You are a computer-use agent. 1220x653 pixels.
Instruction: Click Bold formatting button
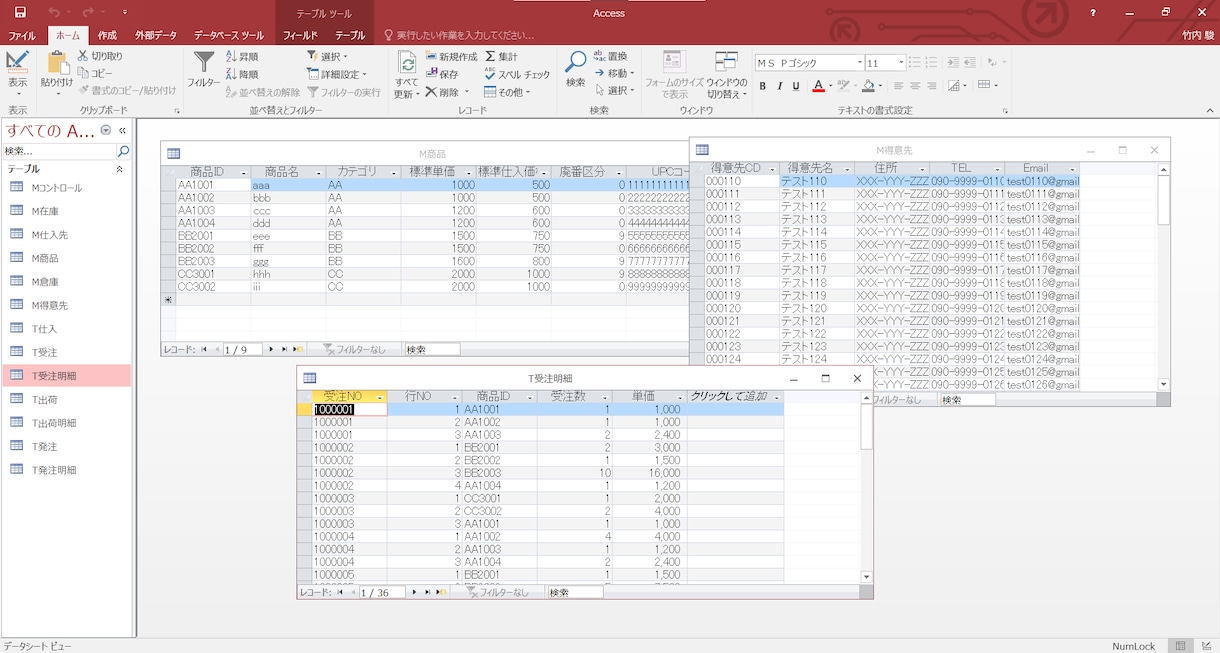pyautogui.click(x=762, y=86)
